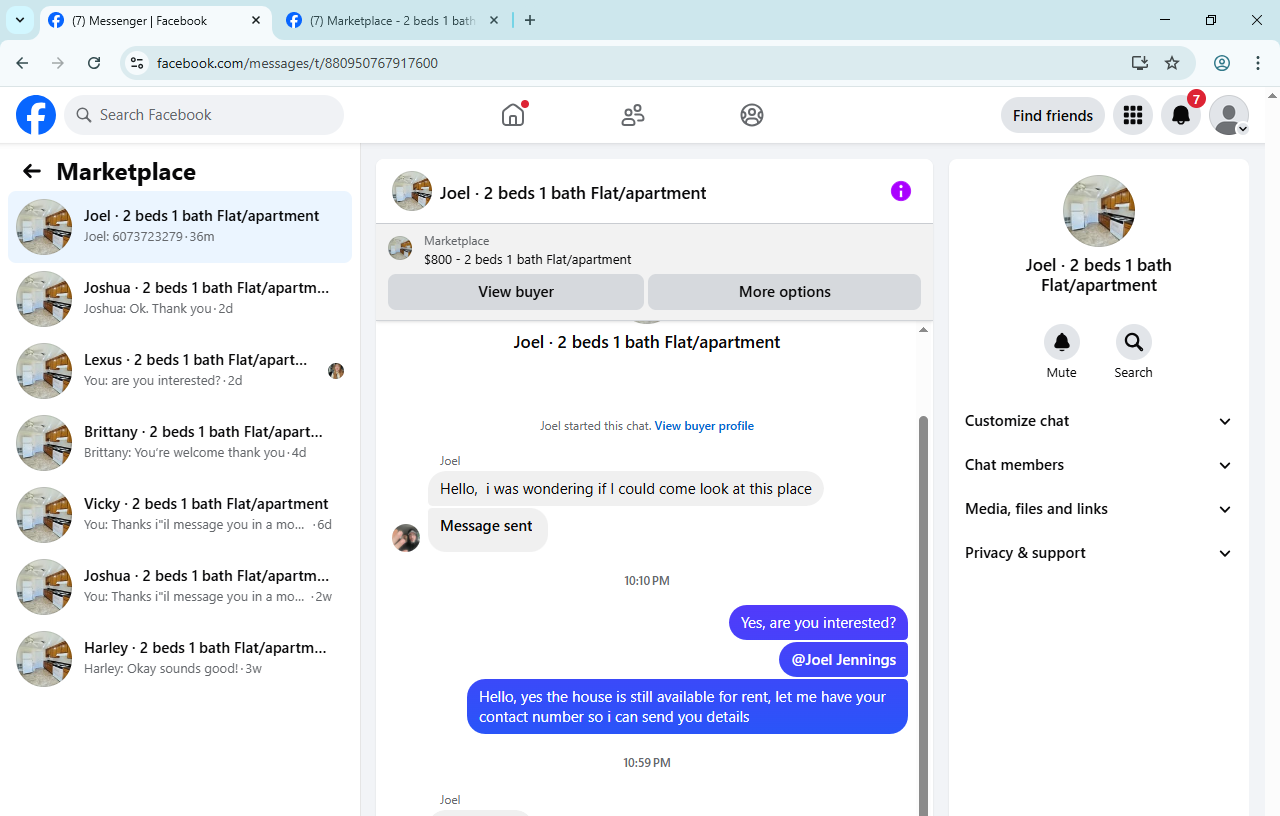
Task: Click Joel's large listing photo in right panel
Action: 1099,211
